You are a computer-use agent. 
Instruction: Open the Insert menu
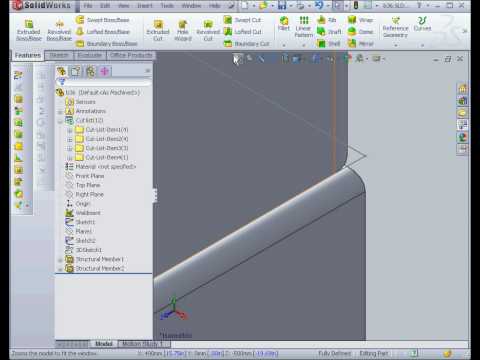pyautogui.click(x=145, y=6)
